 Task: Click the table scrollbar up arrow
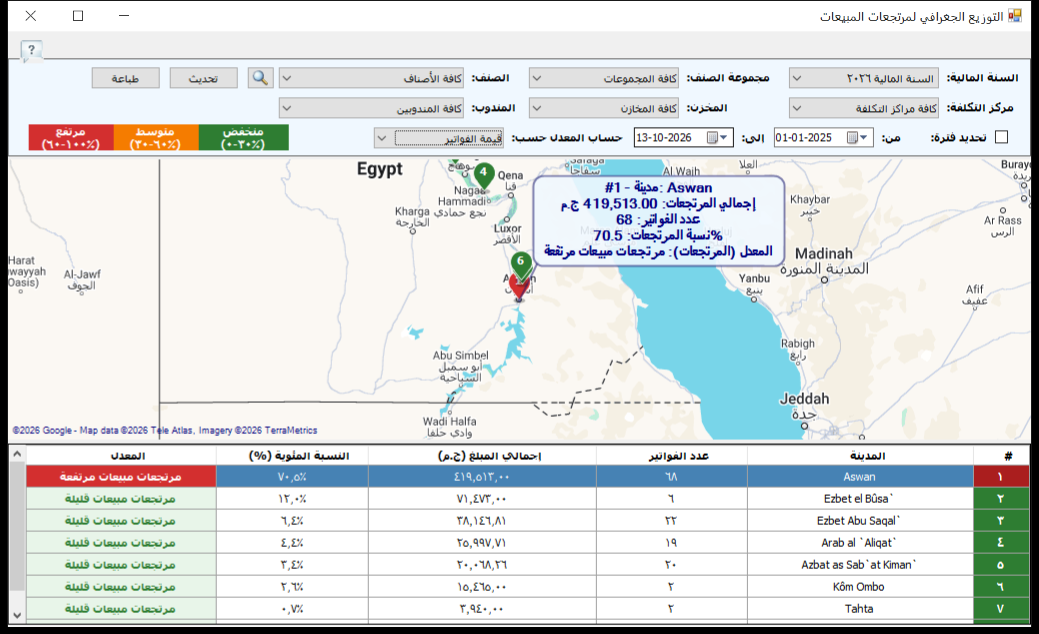coord(17,454)
